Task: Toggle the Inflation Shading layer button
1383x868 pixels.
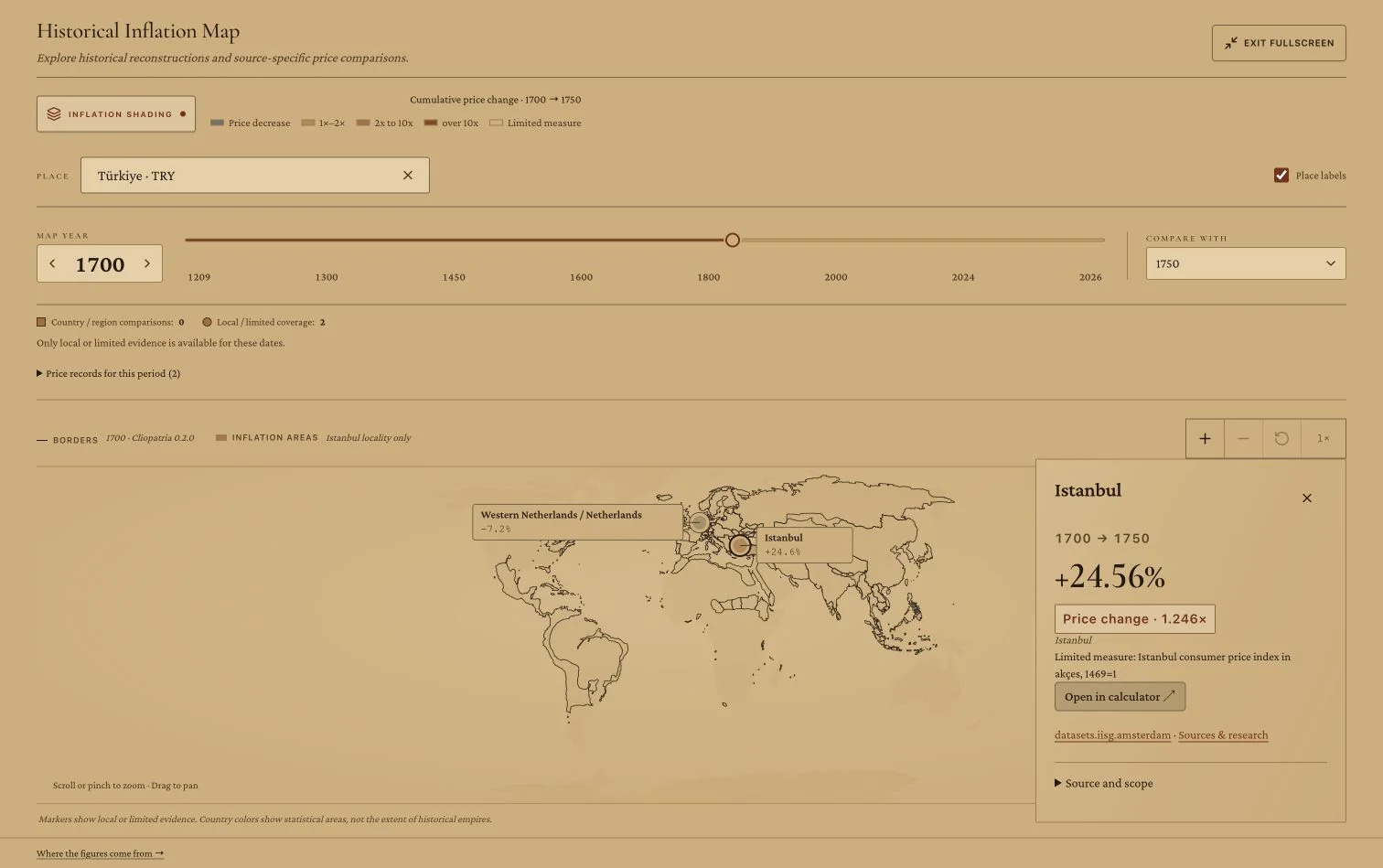Action: (x=116, y=114)
